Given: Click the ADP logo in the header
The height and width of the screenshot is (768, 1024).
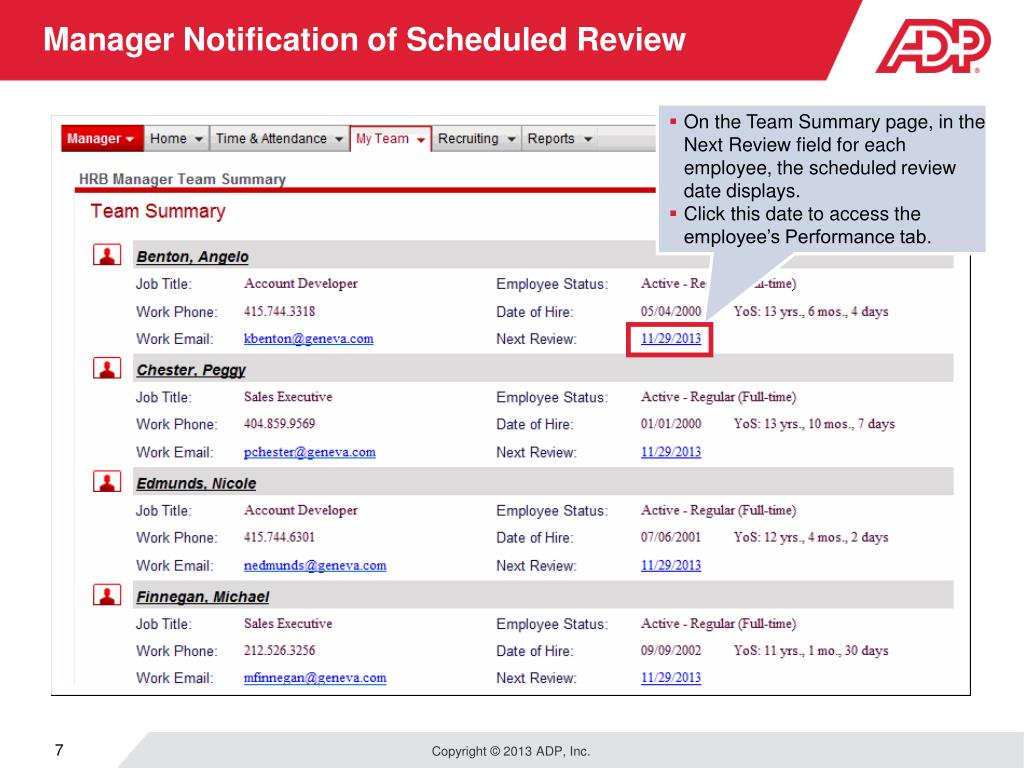Looking at the screenshot, I should (933, 45).
